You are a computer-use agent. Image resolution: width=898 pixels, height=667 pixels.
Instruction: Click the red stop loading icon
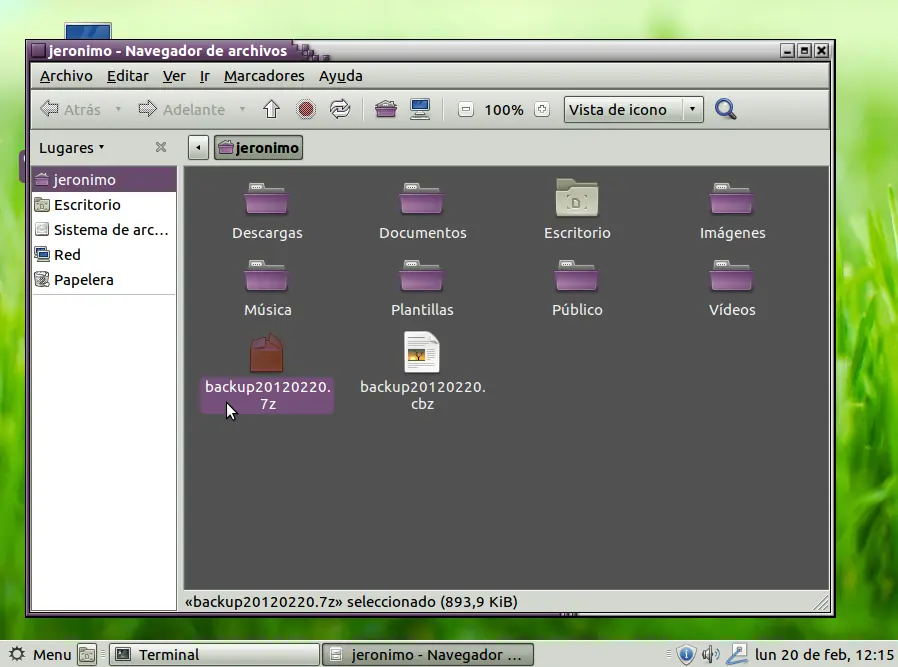pyautogui.click(x=306, y=109)
